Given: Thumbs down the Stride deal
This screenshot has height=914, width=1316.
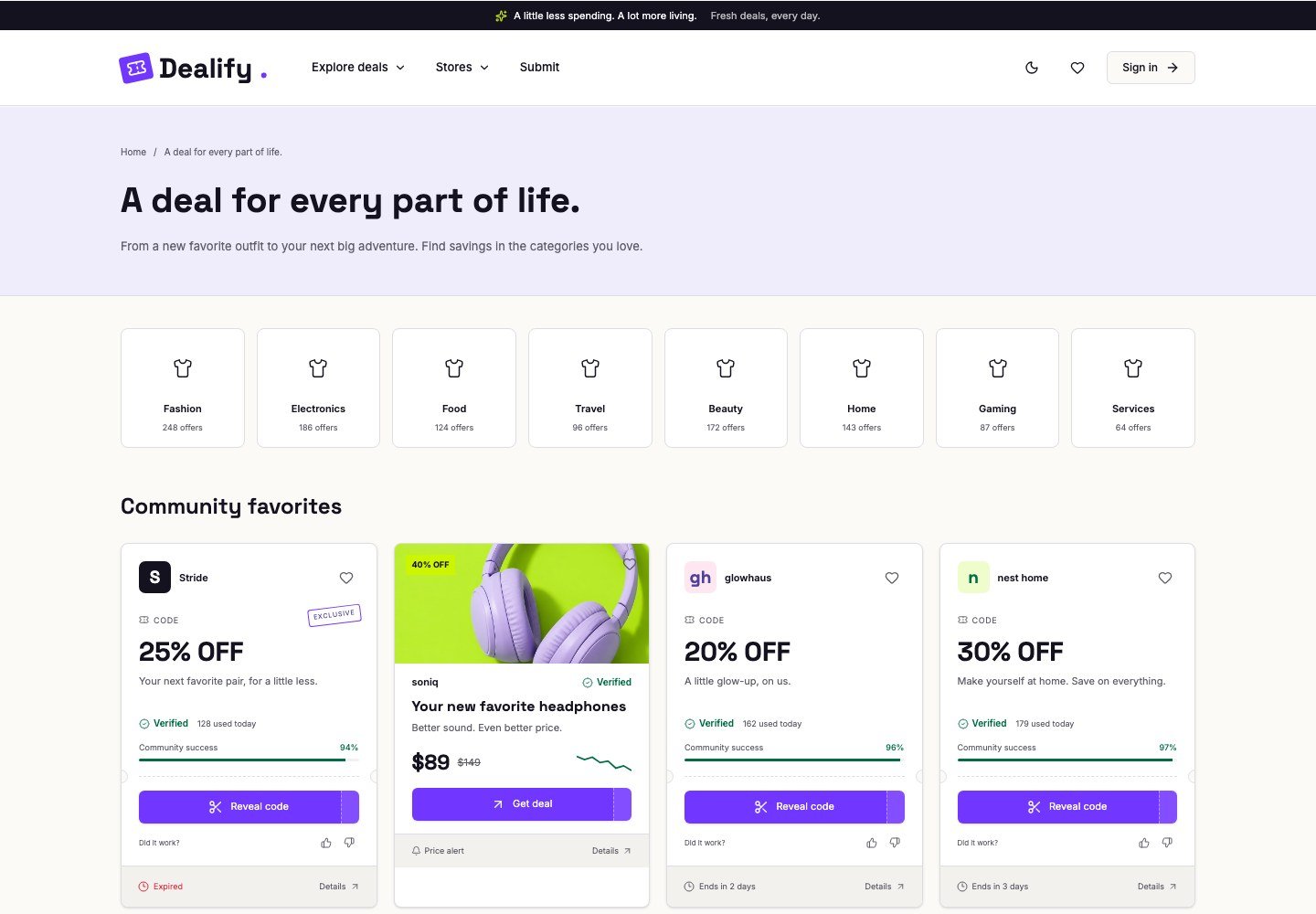Looking at the screenshot, I should pos(349,843).
